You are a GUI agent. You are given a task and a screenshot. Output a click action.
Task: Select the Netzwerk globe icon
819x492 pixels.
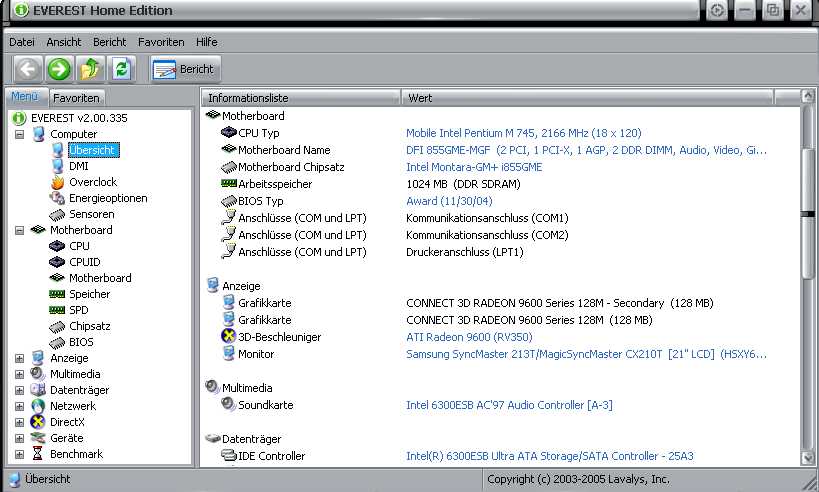[38, 406]
